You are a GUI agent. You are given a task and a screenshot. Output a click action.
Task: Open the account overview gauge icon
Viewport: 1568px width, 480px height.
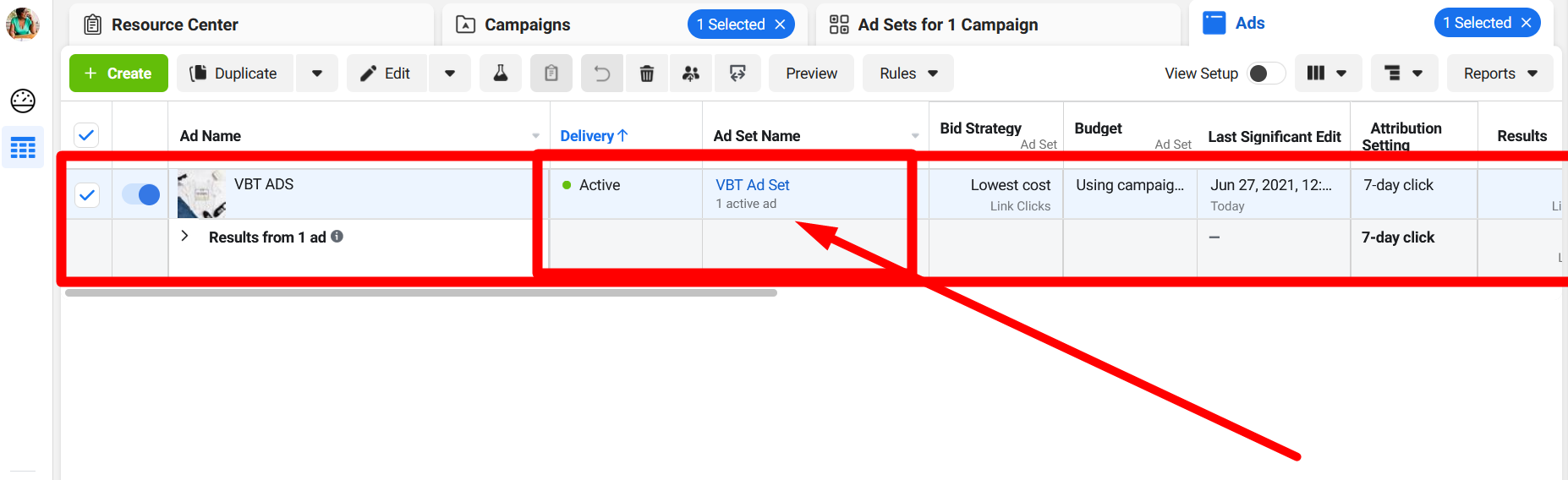23,101
